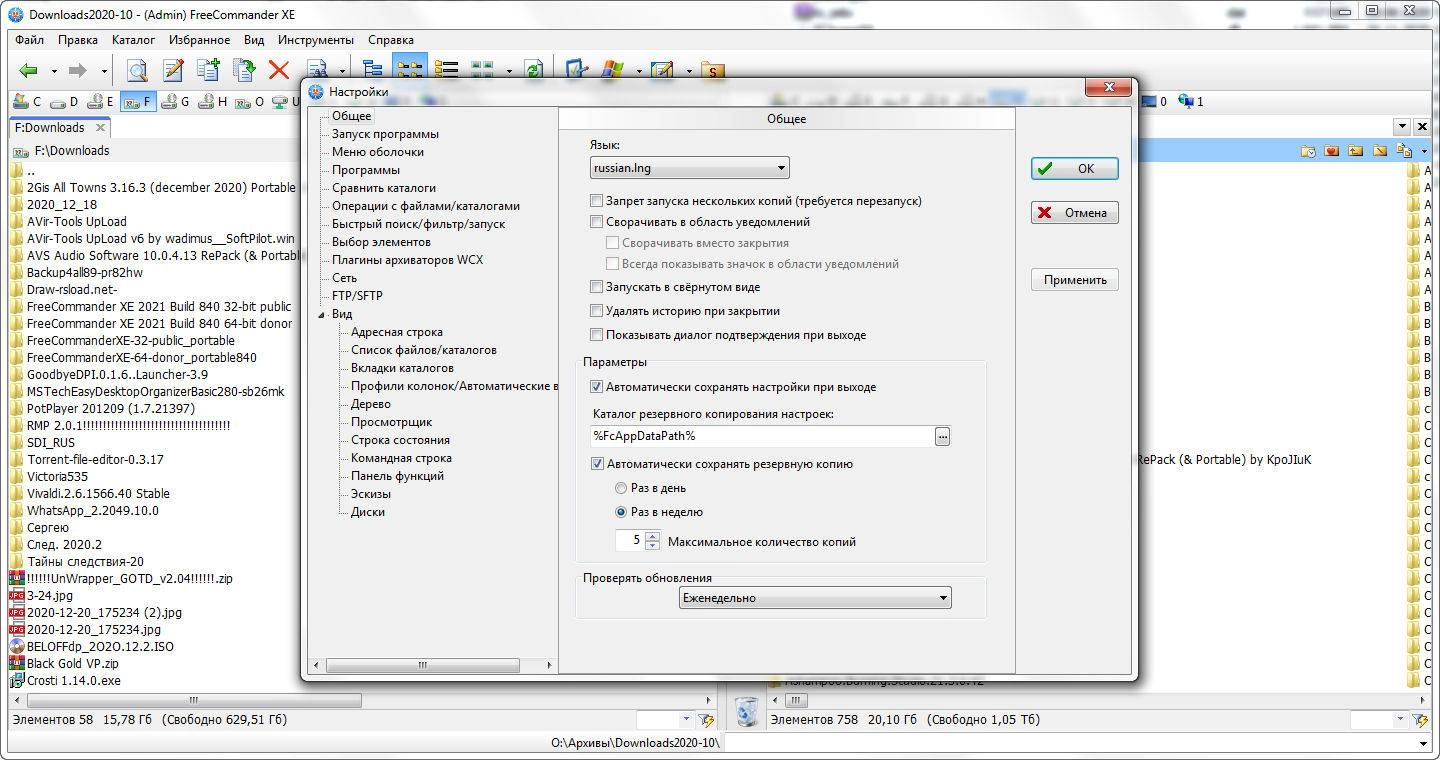
Task: Open folder history icon in right panel
Action: 1308,151
